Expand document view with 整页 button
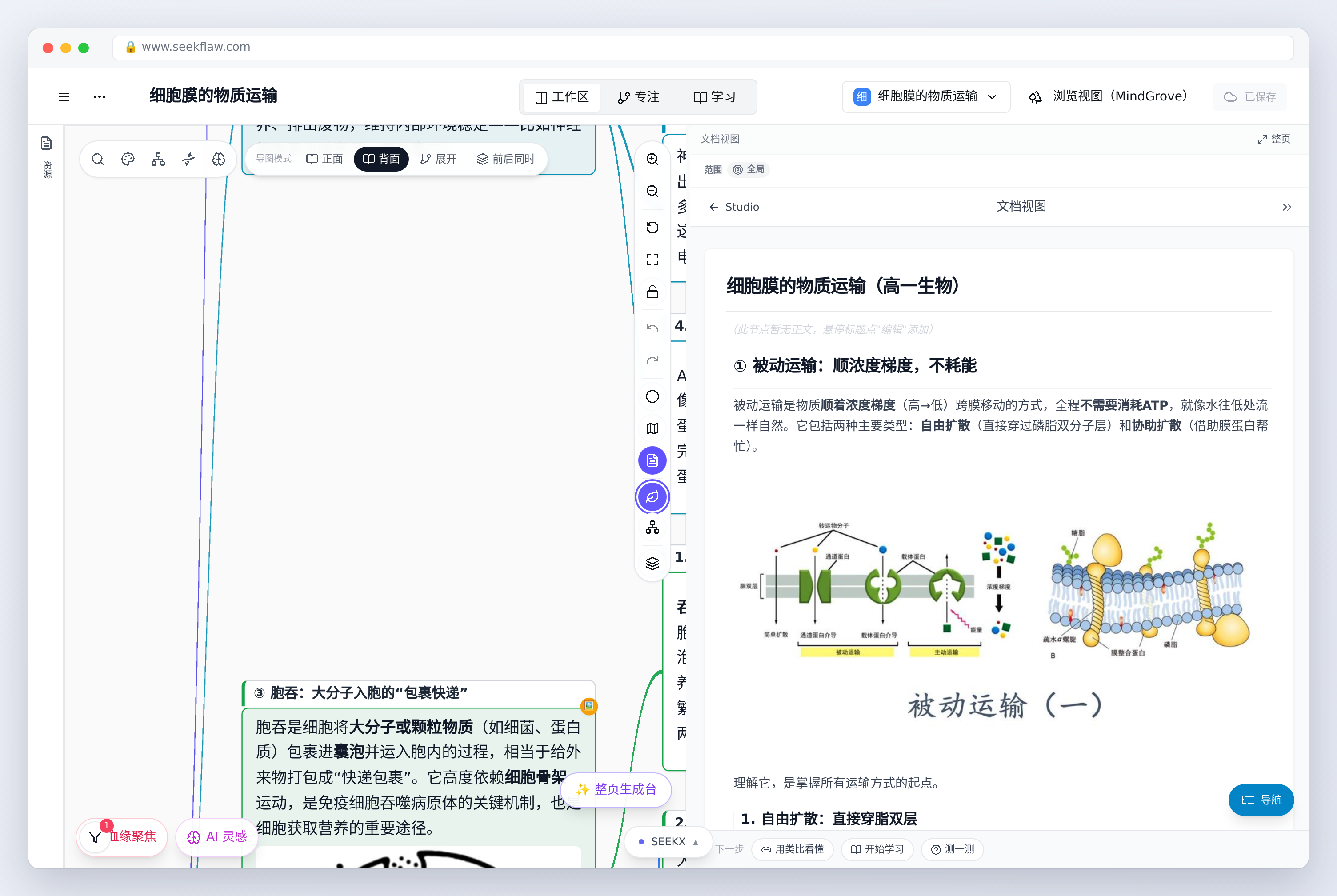This screenshot has width=1337, height=896. click(1273, 139)
